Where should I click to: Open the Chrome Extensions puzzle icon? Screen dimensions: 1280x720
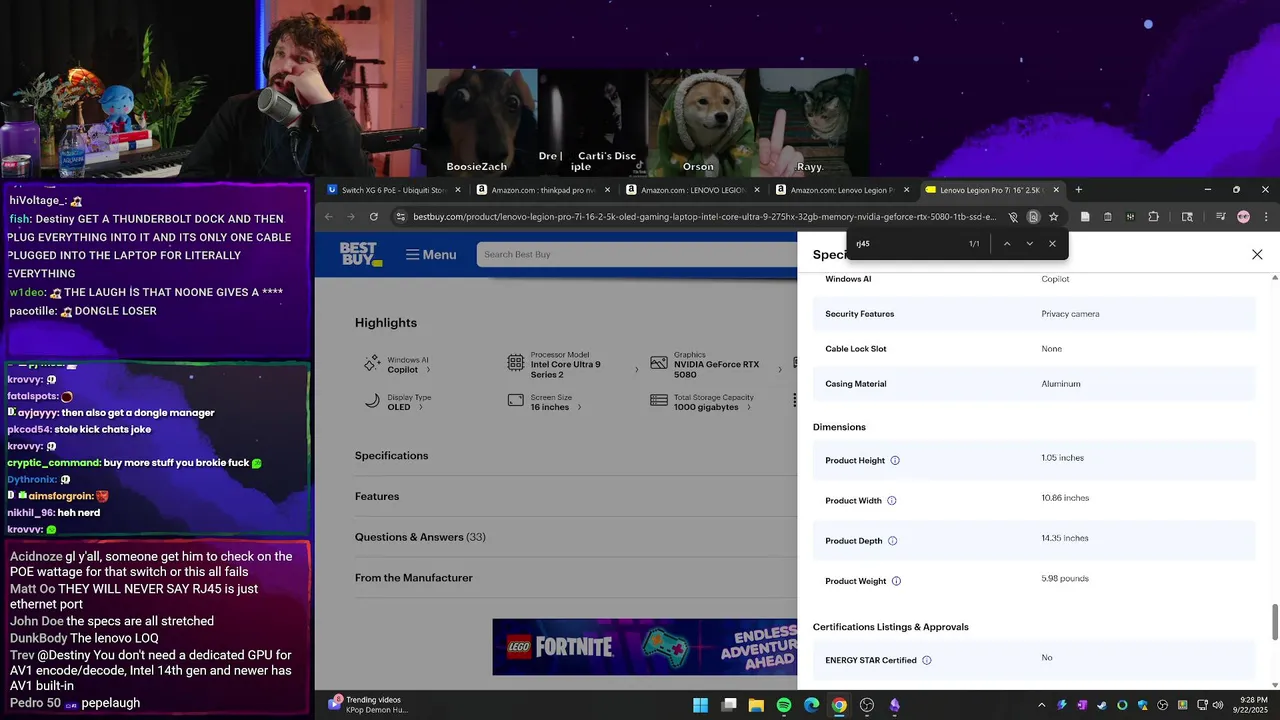[1153, 217]
